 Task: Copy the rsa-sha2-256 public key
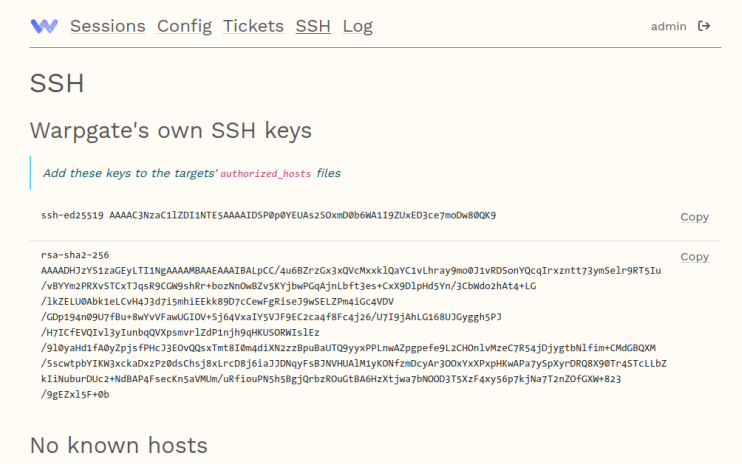(694, 257)
